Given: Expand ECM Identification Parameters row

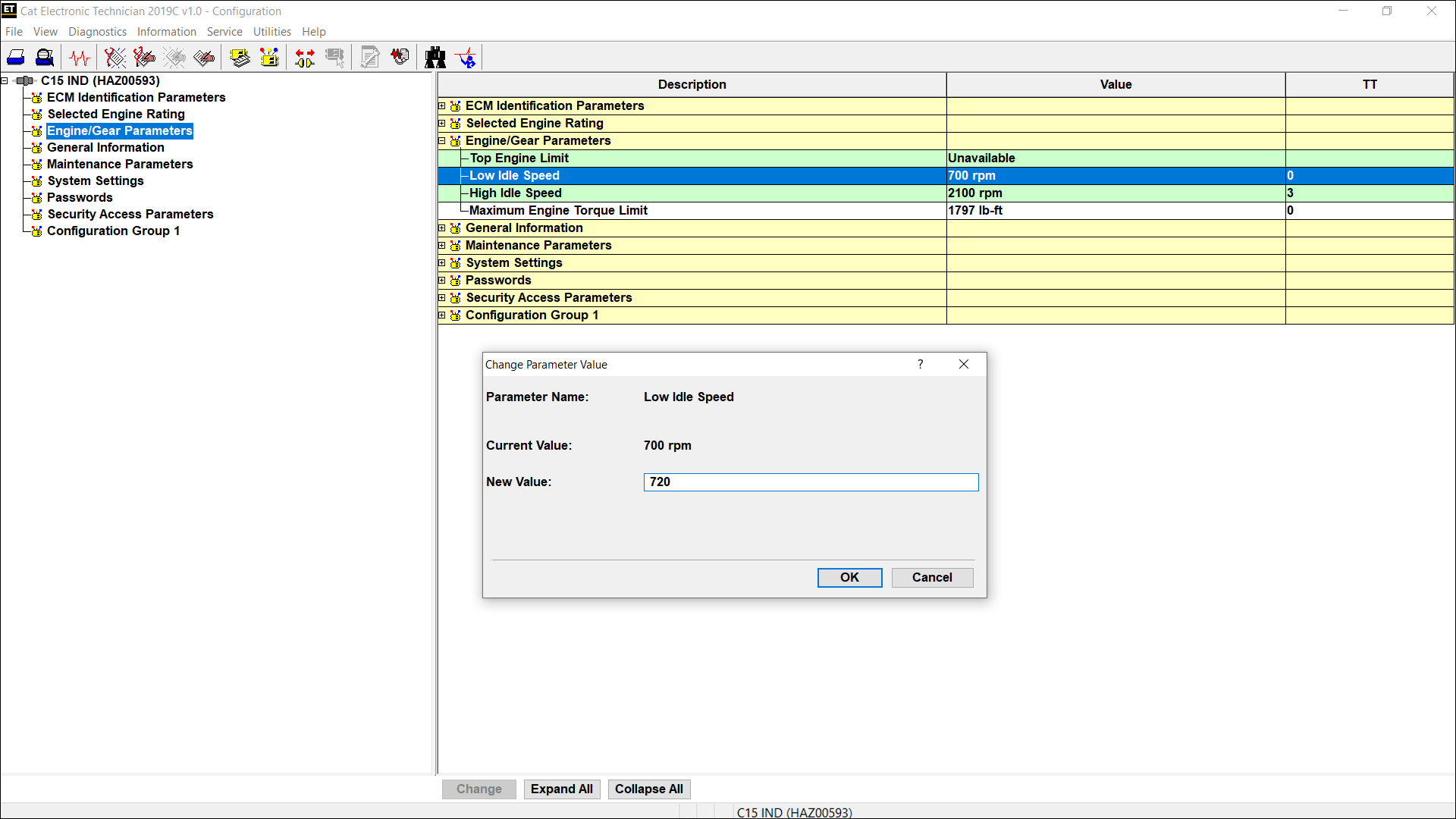Looking at the screenshot, I should pos(442,106).
